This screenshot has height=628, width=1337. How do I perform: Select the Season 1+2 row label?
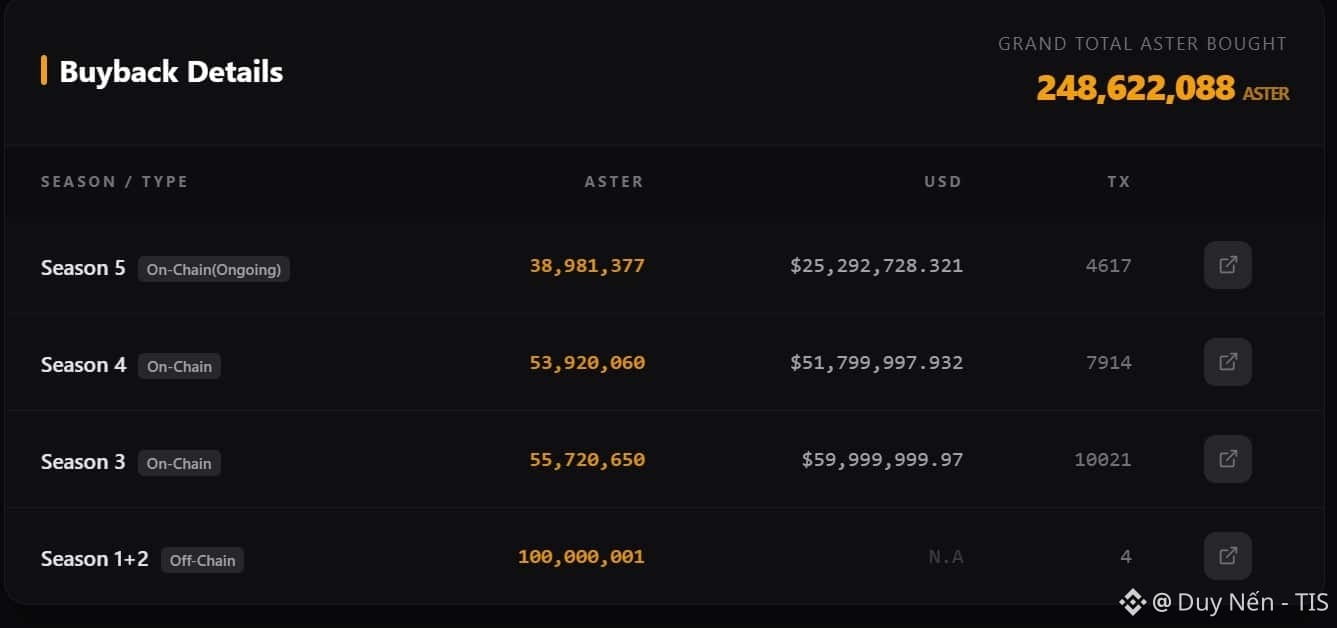[94, 559]
